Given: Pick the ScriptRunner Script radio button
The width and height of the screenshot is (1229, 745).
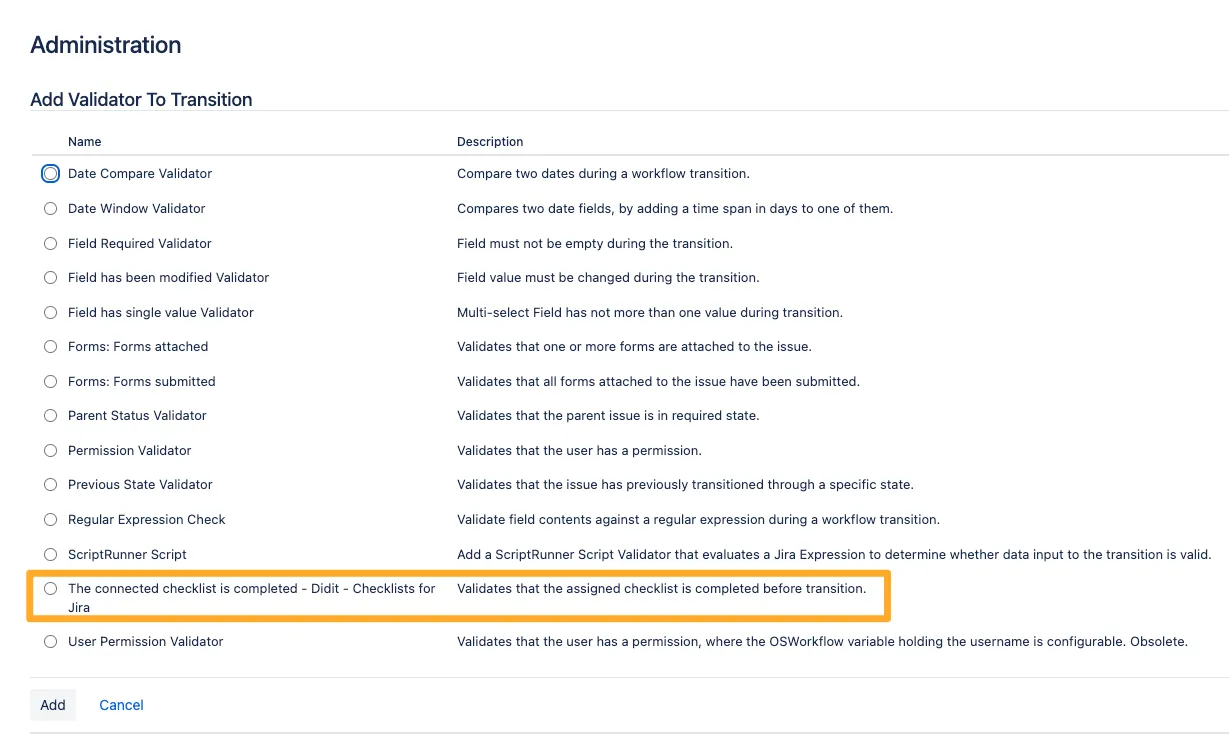Looking at the screenshot, I should coord(50,555).
